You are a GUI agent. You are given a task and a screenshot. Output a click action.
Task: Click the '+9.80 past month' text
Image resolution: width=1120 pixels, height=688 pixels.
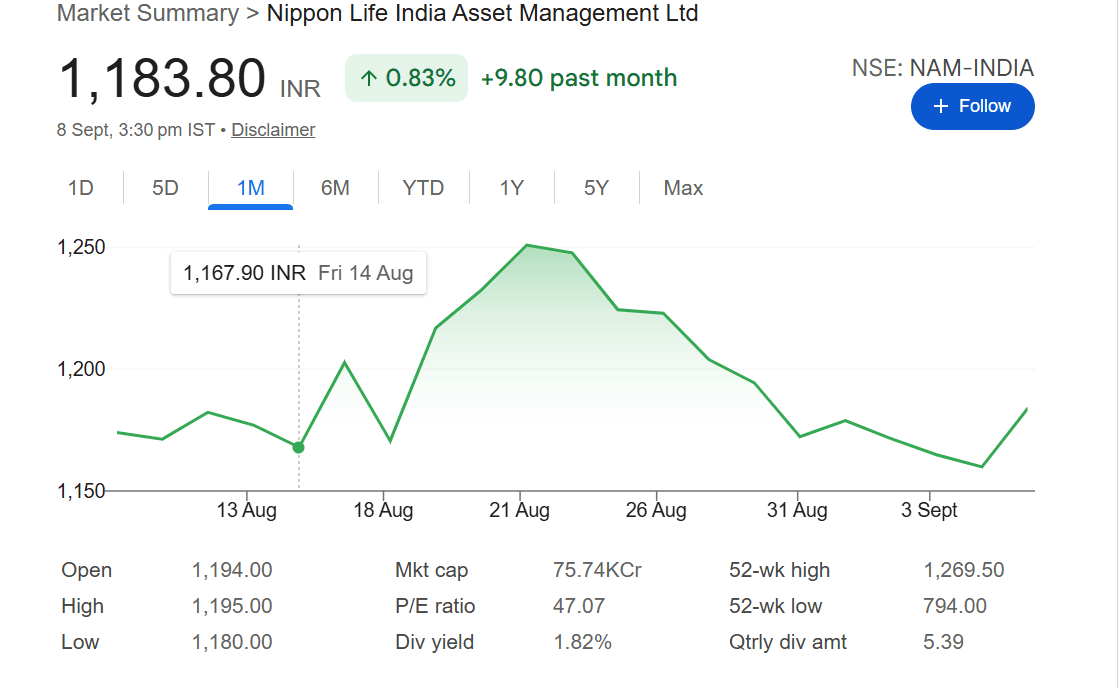[x=579, y=78]
